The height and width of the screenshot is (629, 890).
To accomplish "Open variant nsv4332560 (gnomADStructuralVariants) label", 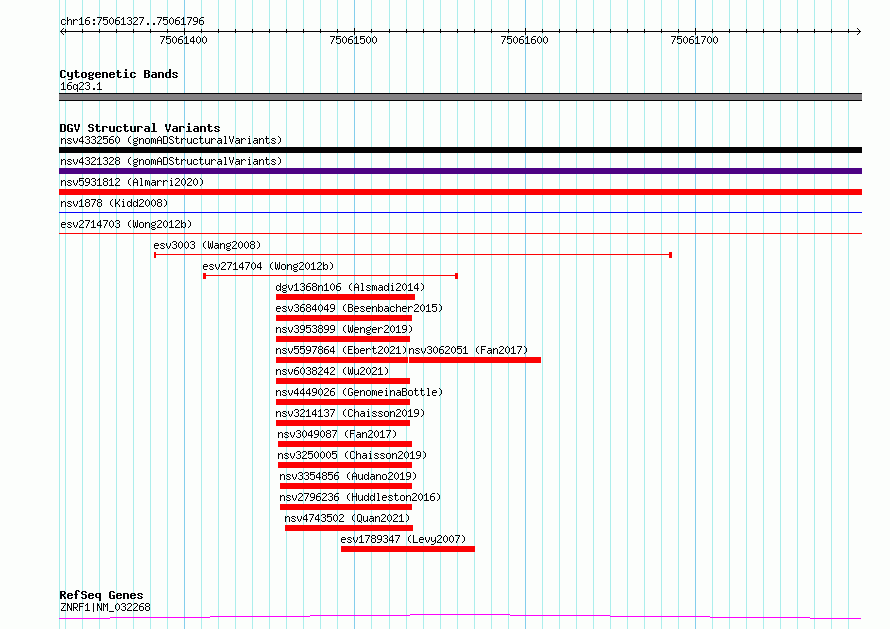I will [x=171, y=140].
